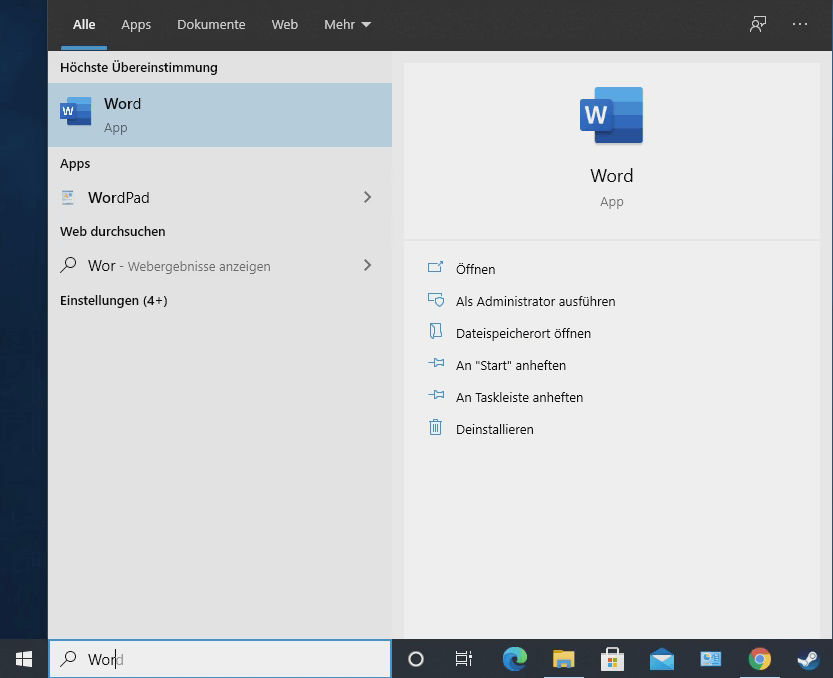Expand WordPad result with chevron arrow

click(x=367, y=197)
